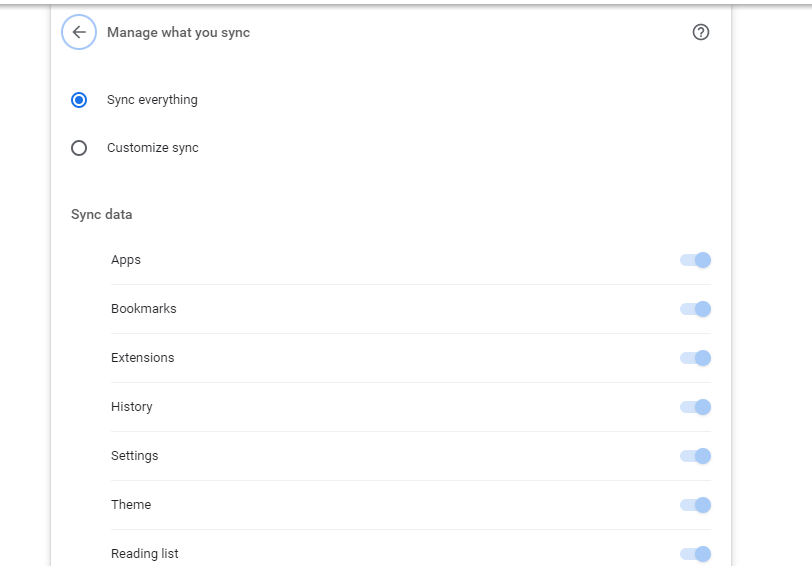
Task: Select the Sync everything radio button
Action: [x=79, y=100]
